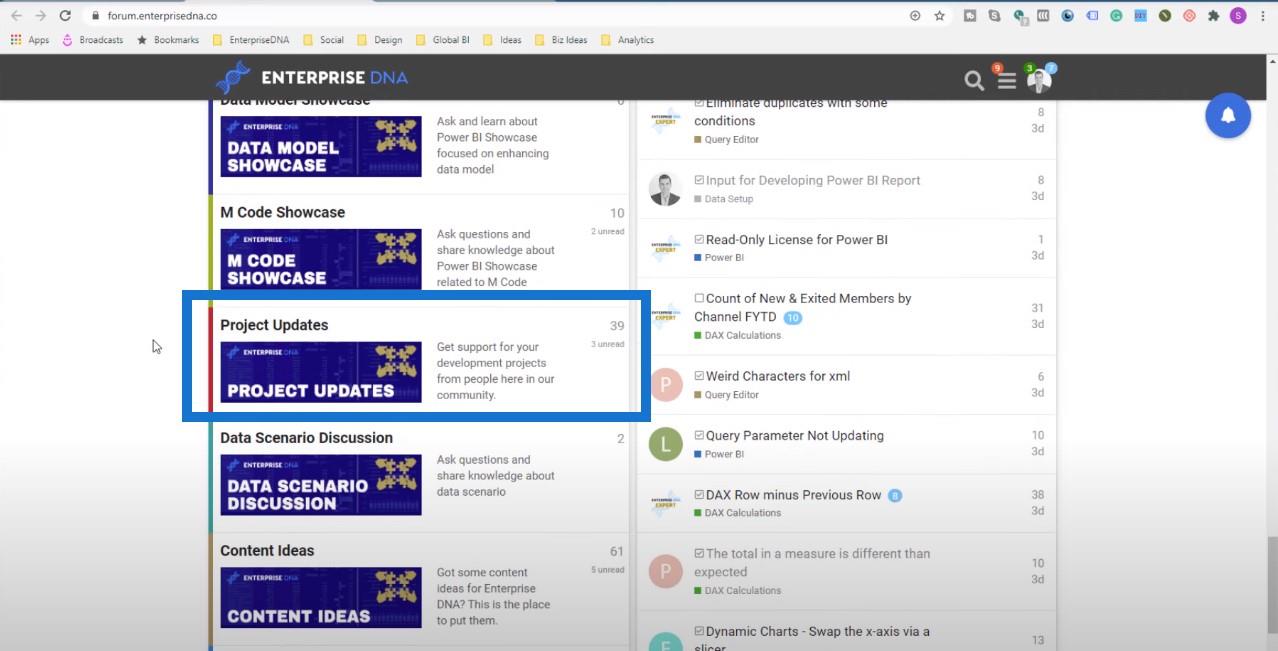
Task: Open the browser Extensions puzzle icon
Action: click(1213, 16)
